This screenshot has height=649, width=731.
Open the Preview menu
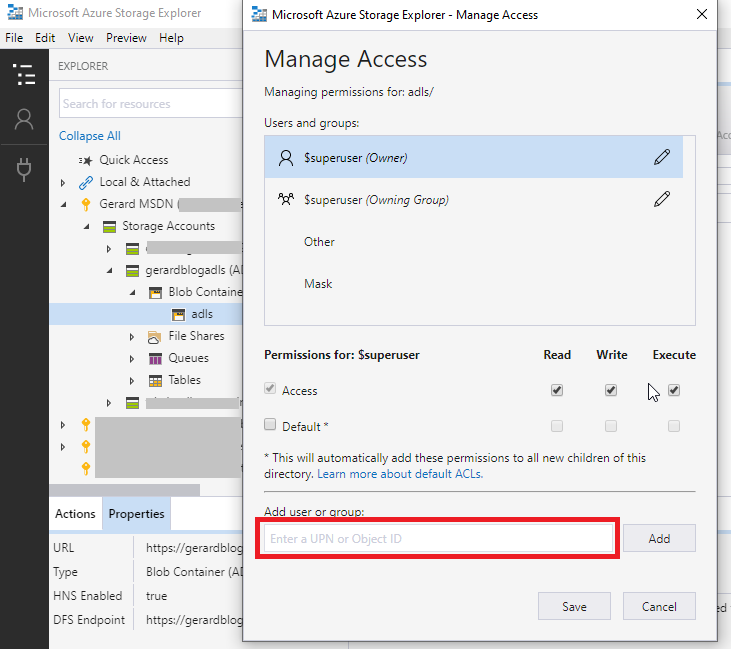pos(126,38)
